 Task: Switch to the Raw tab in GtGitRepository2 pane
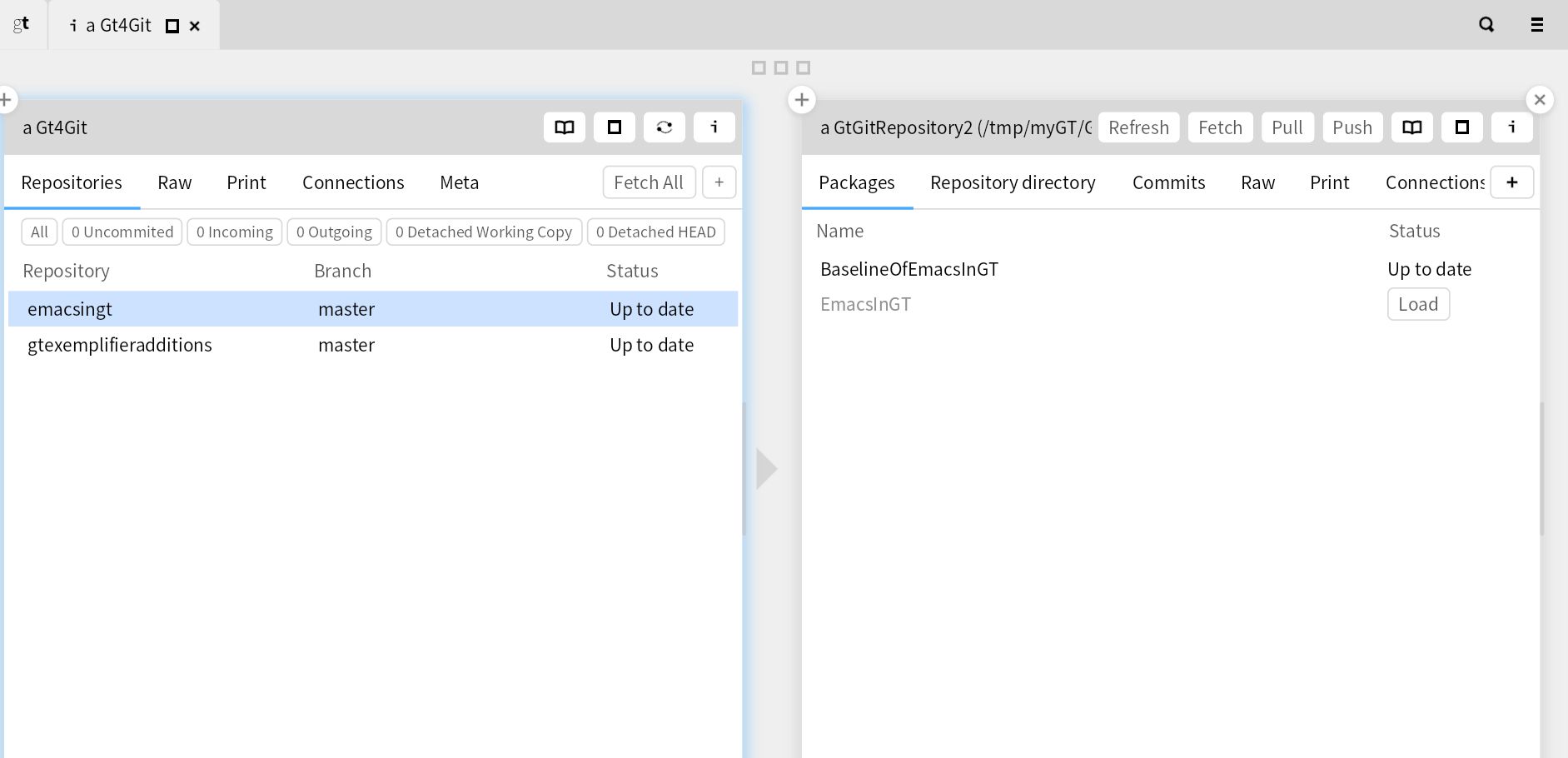click(1258, 182)
